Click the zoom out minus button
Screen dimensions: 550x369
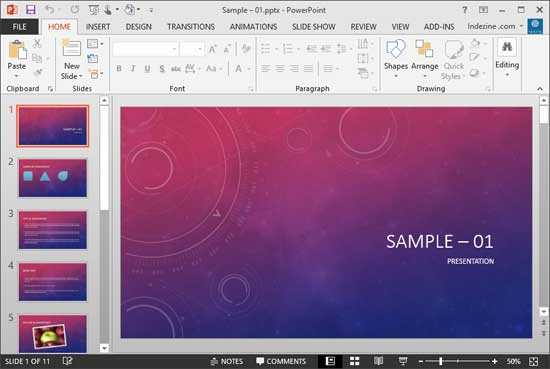[x=421, y=361]
